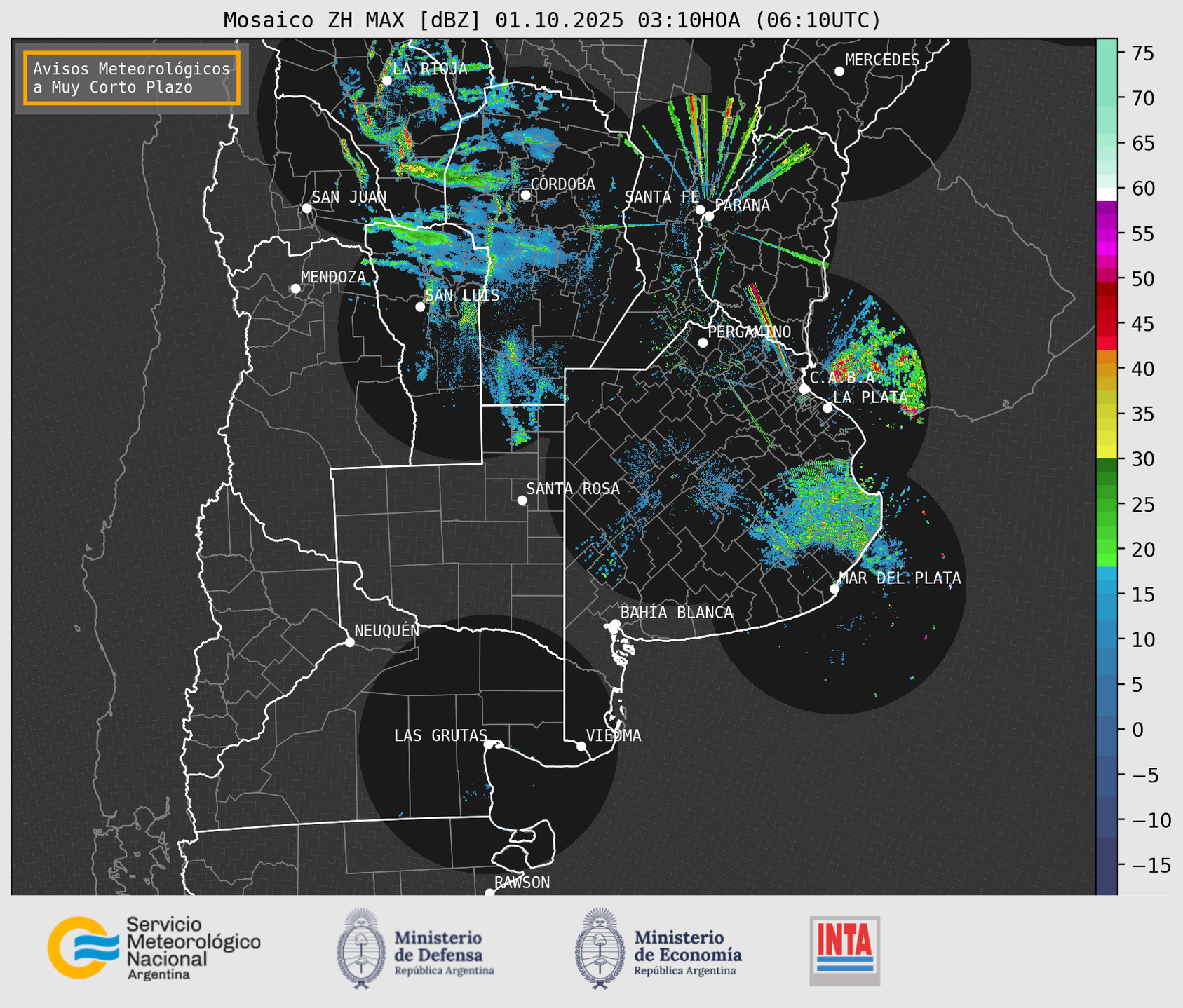This screenshot has height=1008, width=1183.
Task: Select the SAN LUIS city marker dot
Action: (x=420, y=307)
